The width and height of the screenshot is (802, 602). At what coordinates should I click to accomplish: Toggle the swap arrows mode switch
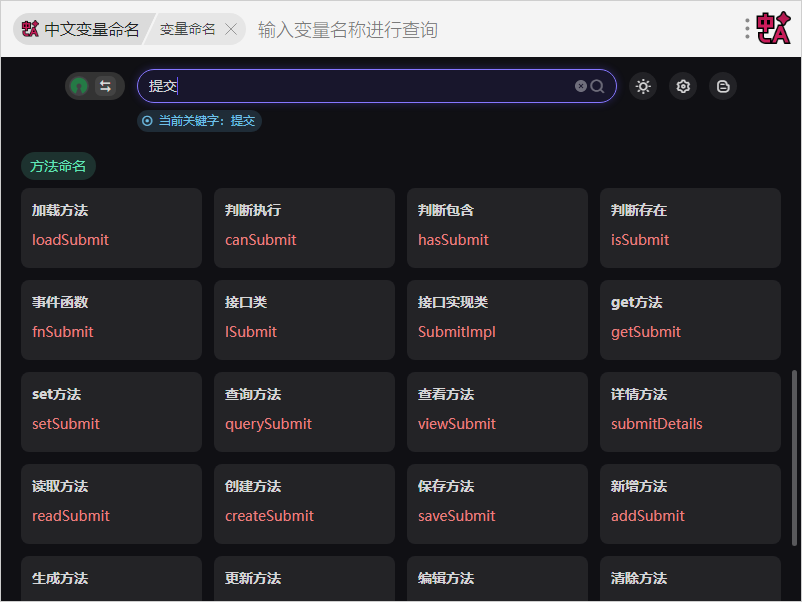pyautogui.click(x=105, y=86)
